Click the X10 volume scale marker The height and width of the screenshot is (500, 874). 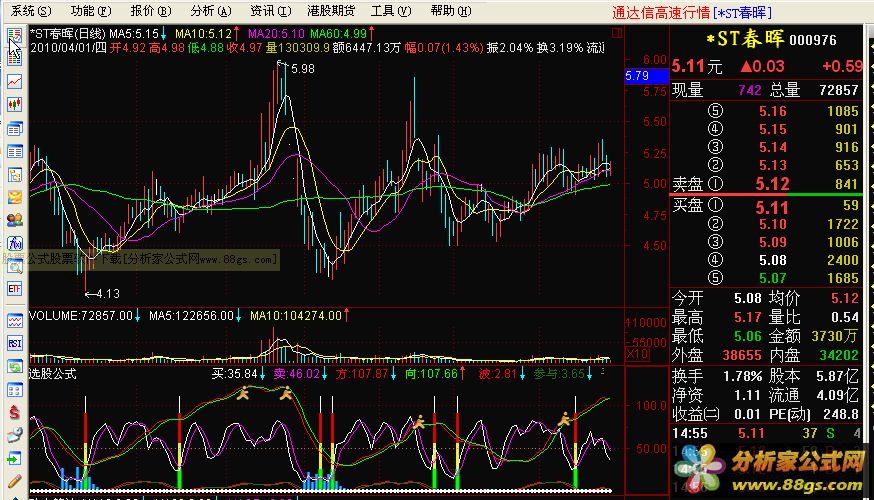coord(637,355)
